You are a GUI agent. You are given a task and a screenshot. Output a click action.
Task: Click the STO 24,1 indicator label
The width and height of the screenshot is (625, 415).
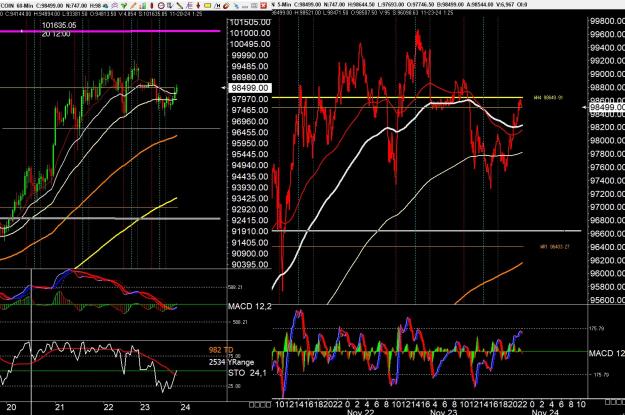[x=247, y=373]
